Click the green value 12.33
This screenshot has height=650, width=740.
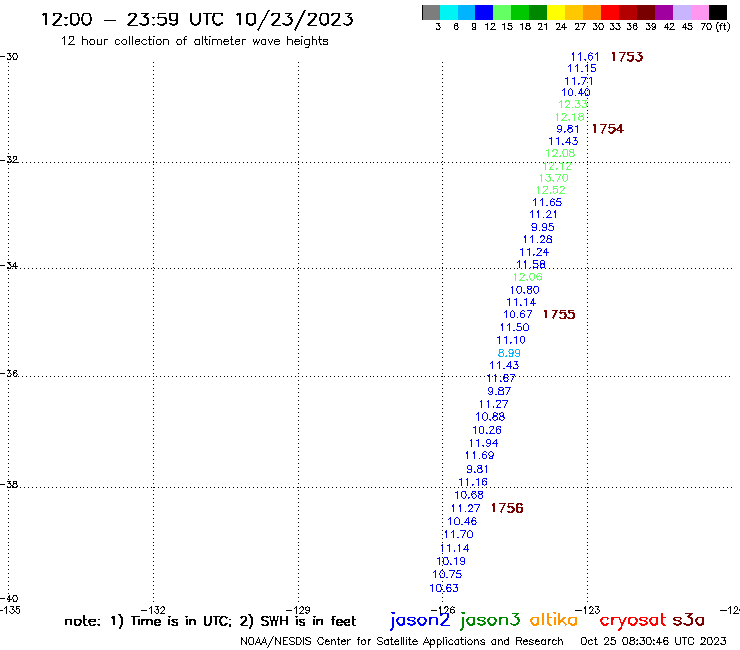[x=573, y=104]
